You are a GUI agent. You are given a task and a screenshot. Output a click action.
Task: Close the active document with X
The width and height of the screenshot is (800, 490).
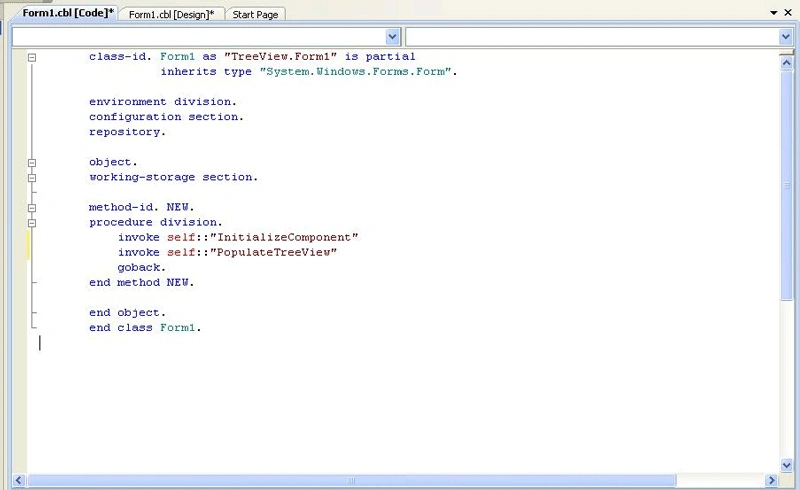[x=788, y=12]
